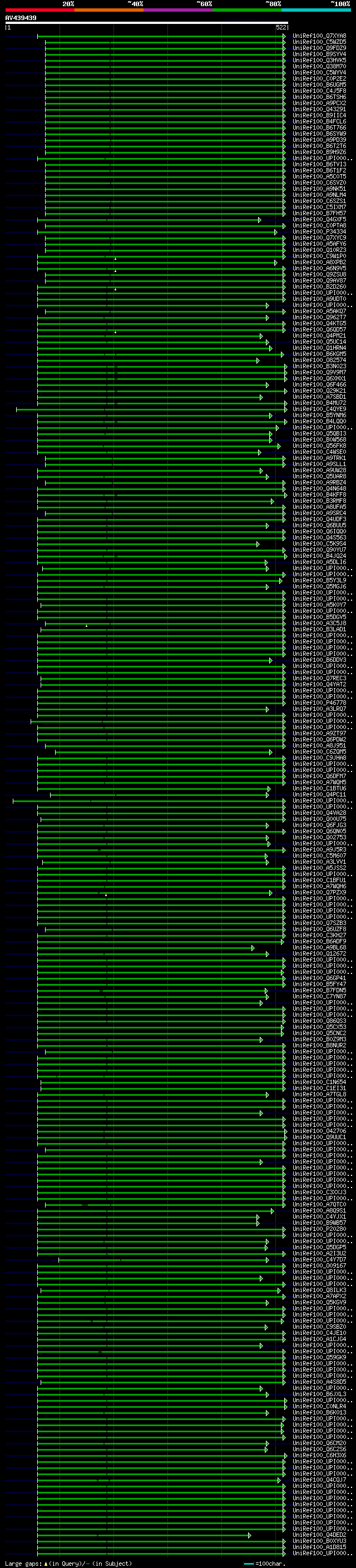Image resolution: width=356 pixels, height=1568 pixels.
Task: Click hit label UniRef100_C5M607
Action: [319, 856]
